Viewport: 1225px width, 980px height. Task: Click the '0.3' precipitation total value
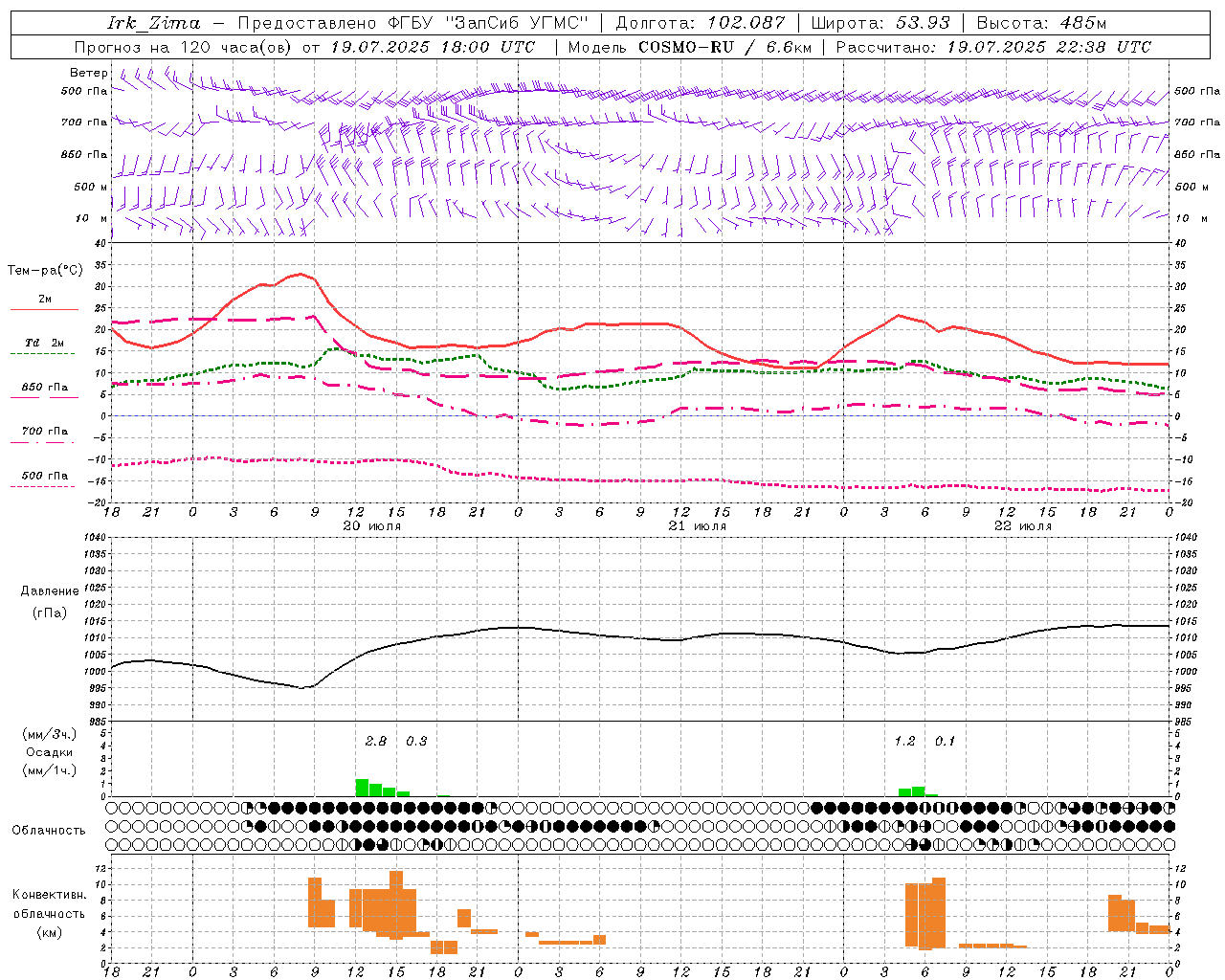(416, 742)
